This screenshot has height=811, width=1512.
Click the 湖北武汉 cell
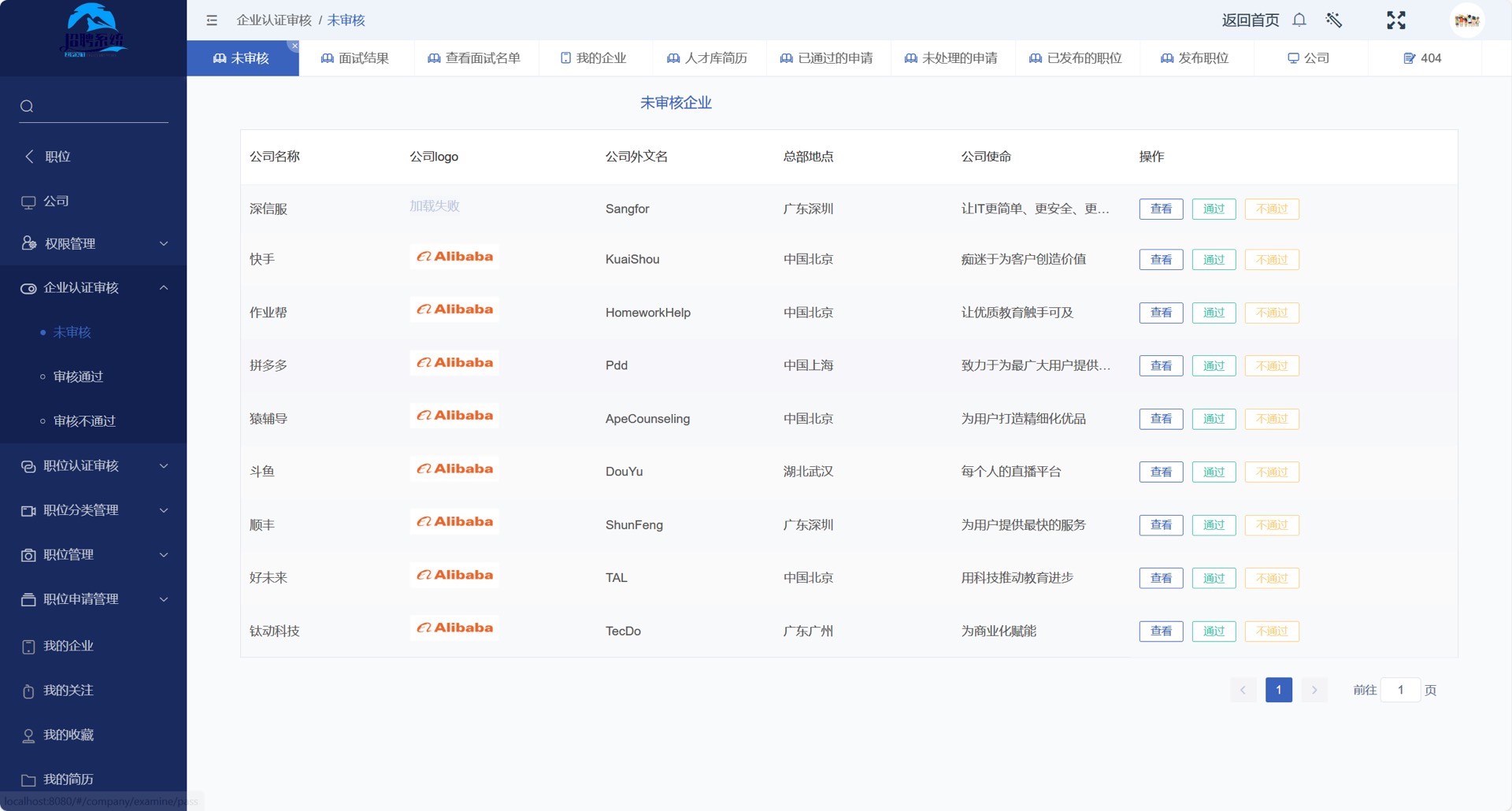(x=808, y=472)
